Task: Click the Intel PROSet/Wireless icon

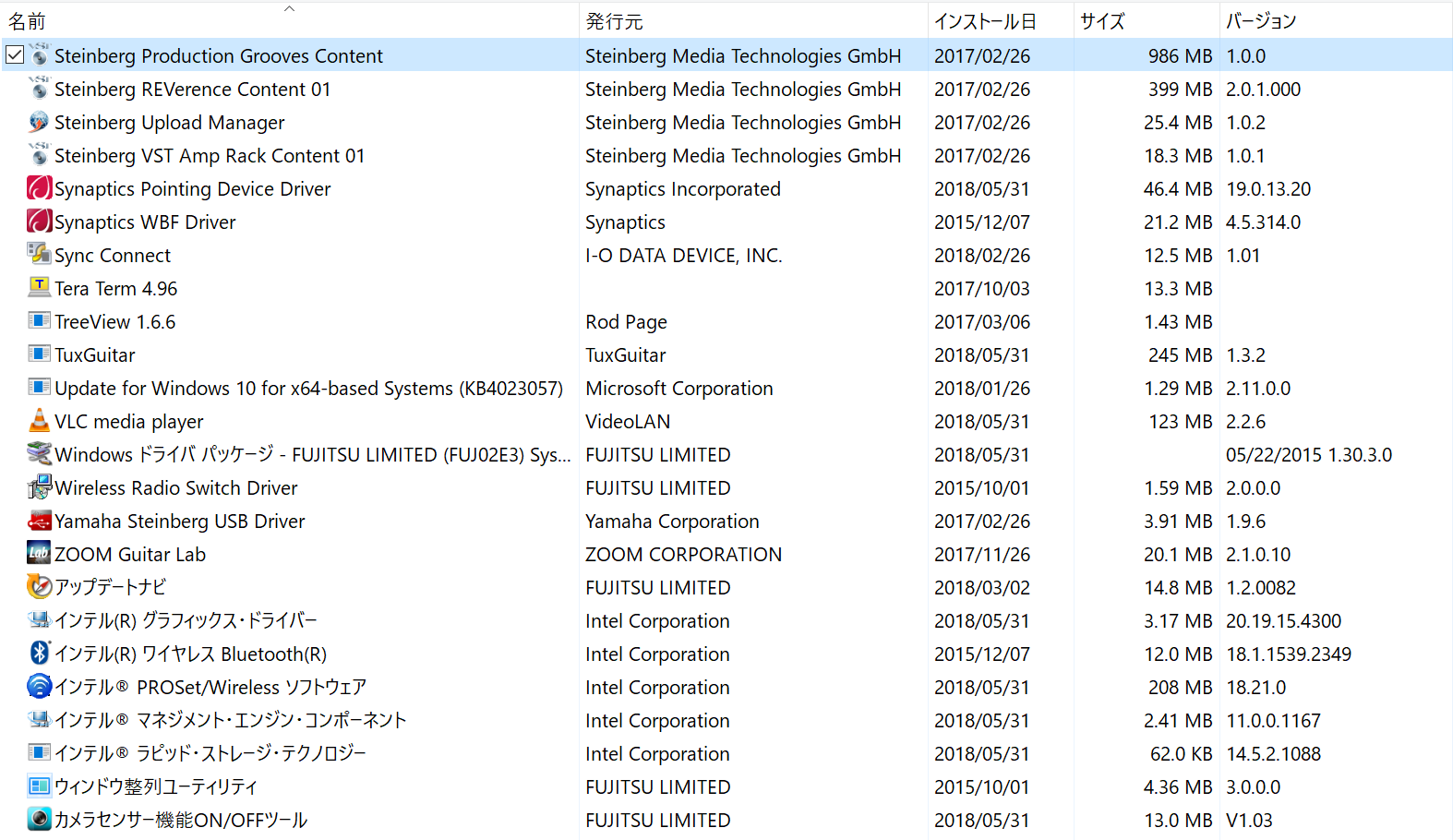Action: 39,687
